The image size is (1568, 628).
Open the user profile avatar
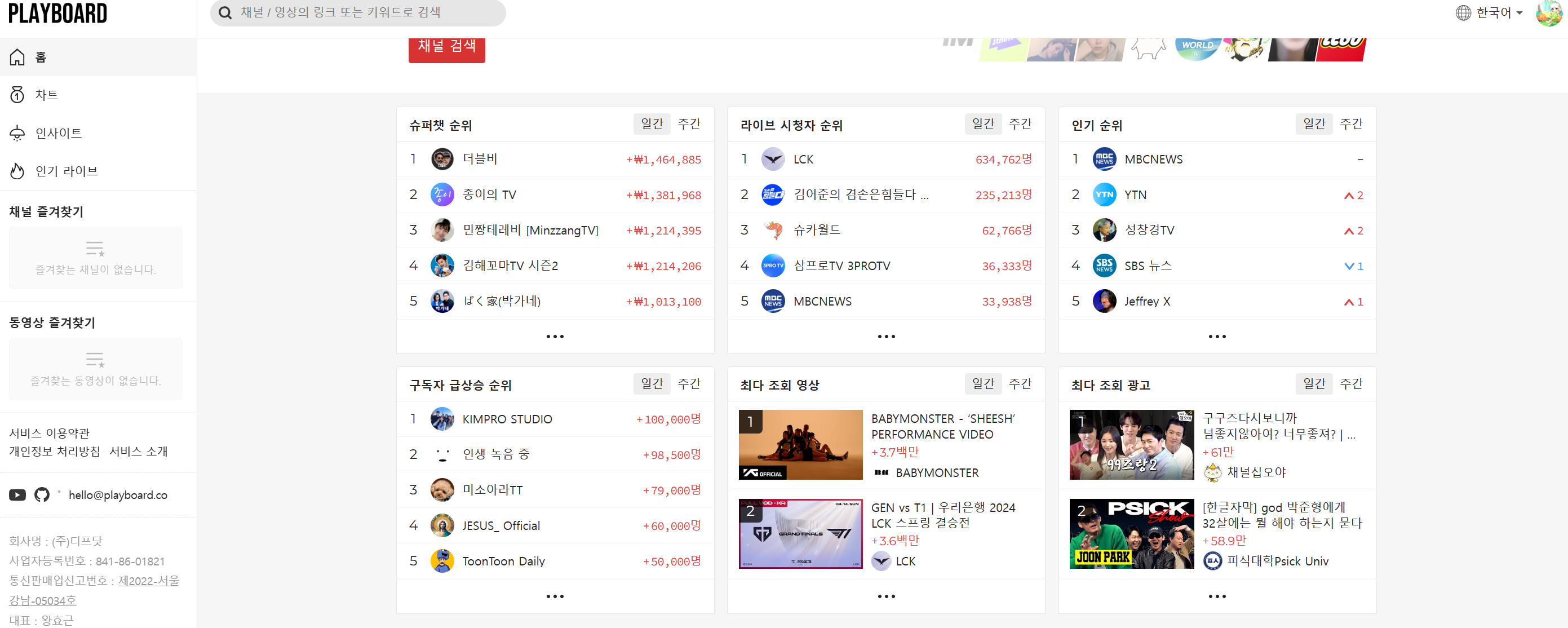tap(1548, 13)
